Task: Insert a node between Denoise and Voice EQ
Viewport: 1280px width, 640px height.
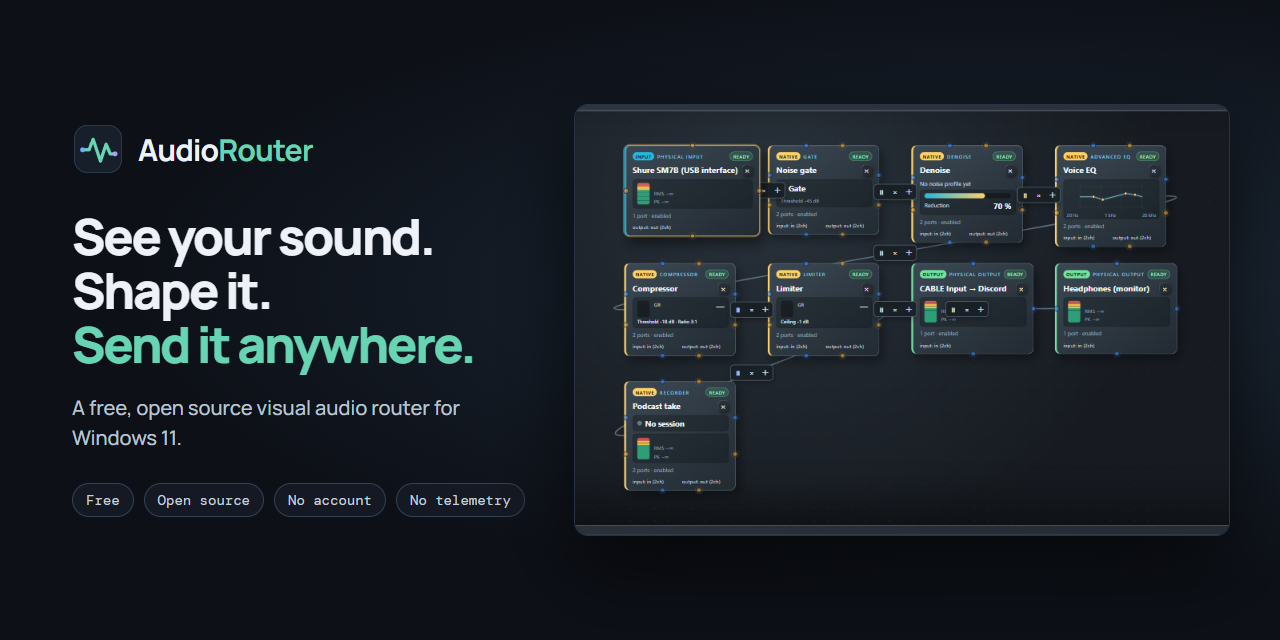Action: pos(1052,195)
